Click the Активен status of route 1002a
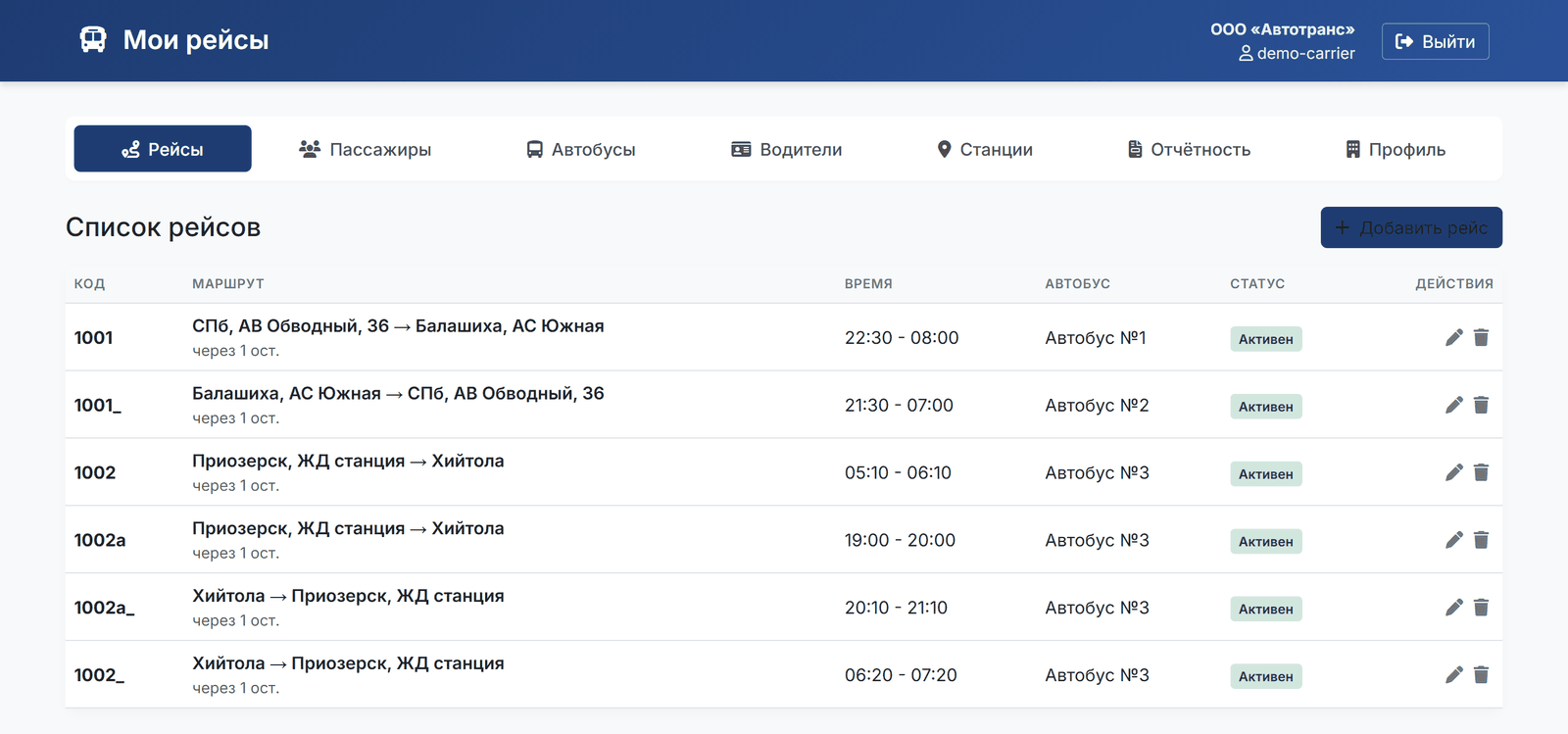This screenshot has height=734, width=1568. pos(1266,542)
